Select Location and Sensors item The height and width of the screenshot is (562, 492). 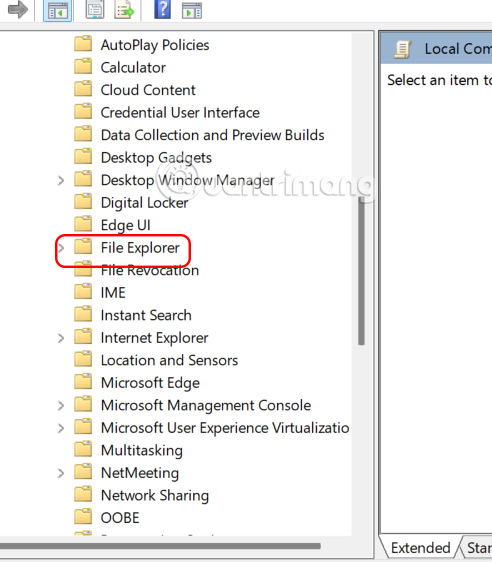169,361
